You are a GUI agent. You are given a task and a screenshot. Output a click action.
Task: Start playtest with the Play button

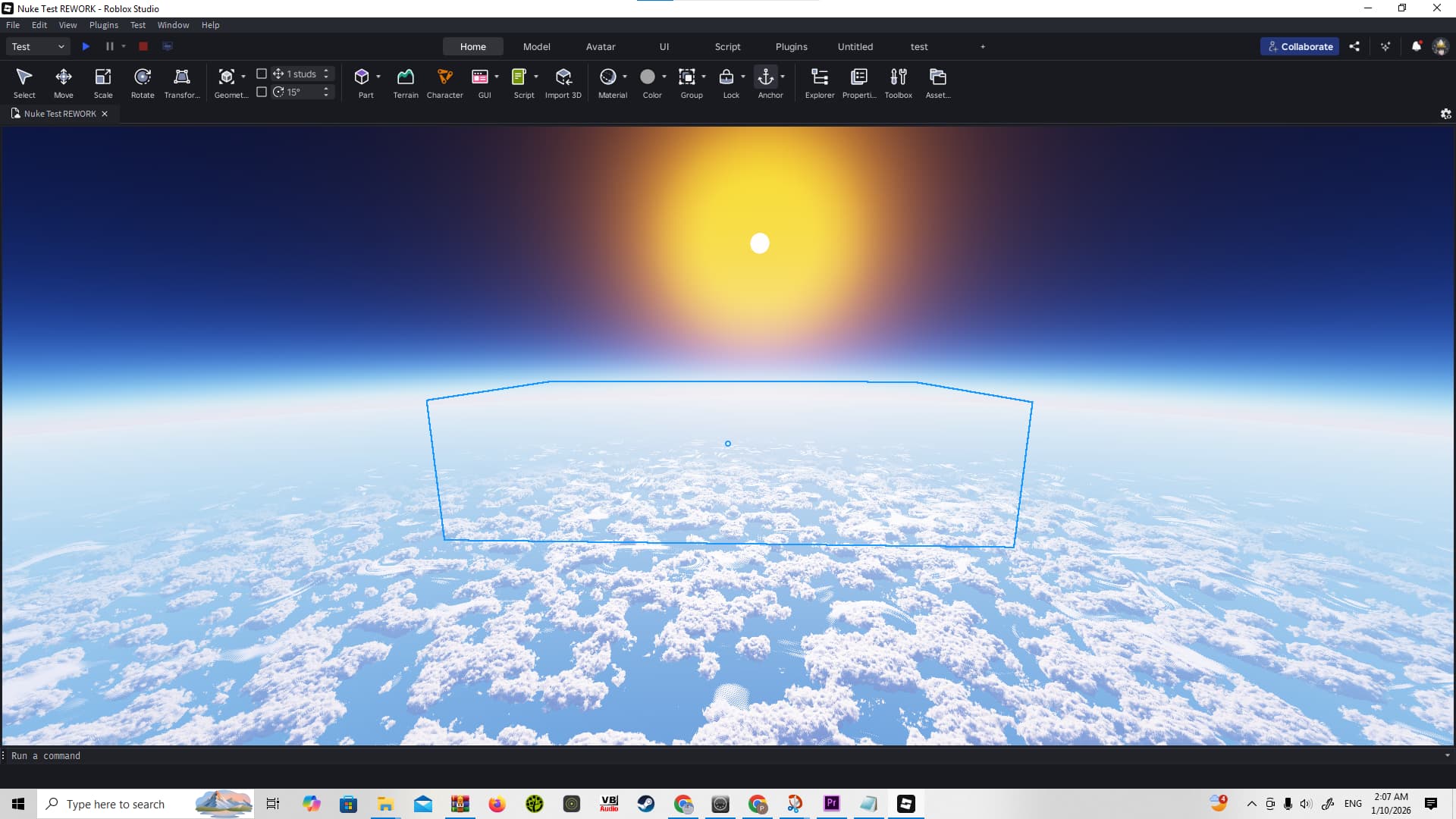[x=86, y=46]
